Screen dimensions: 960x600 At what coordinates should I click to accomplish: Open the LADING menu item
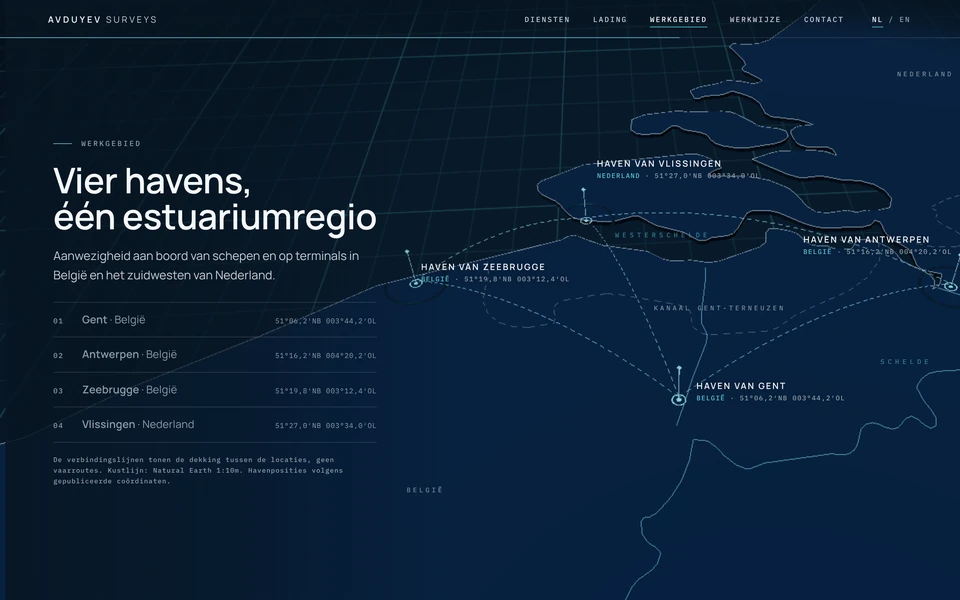610,20
